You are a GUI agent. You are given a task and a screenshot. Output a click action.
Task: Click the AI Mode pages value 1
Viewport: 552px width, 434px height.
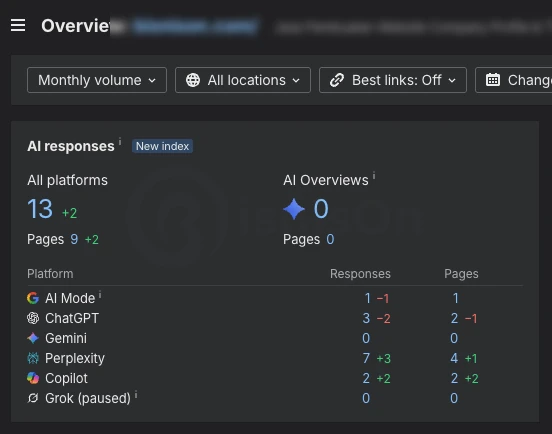pyautogui.click(x=456, y=298)
